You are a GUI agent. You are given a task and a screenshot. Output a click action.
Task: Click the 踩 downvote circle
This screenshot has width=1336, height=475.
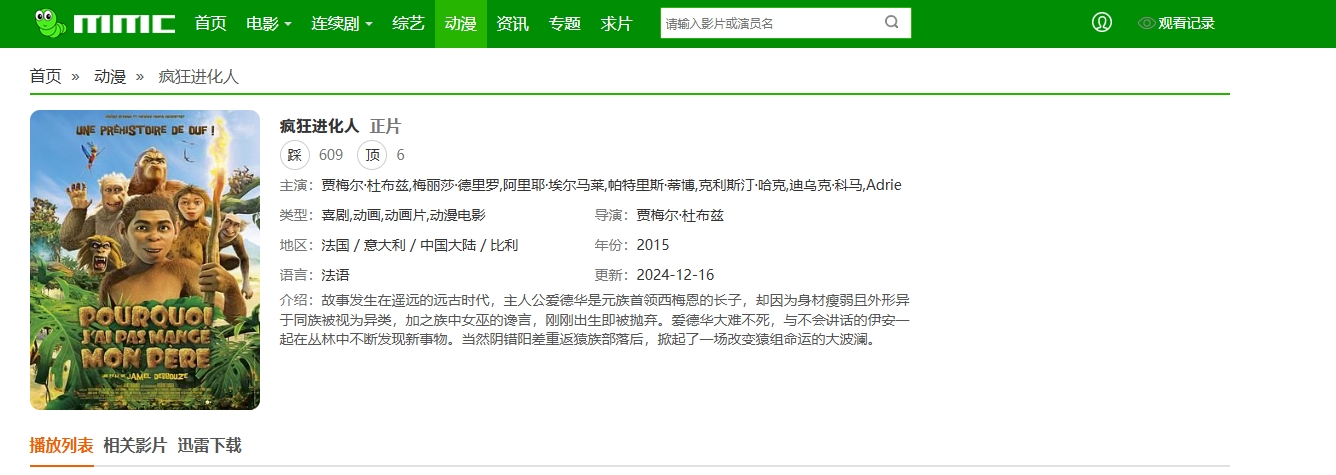(x=295, y=155)
